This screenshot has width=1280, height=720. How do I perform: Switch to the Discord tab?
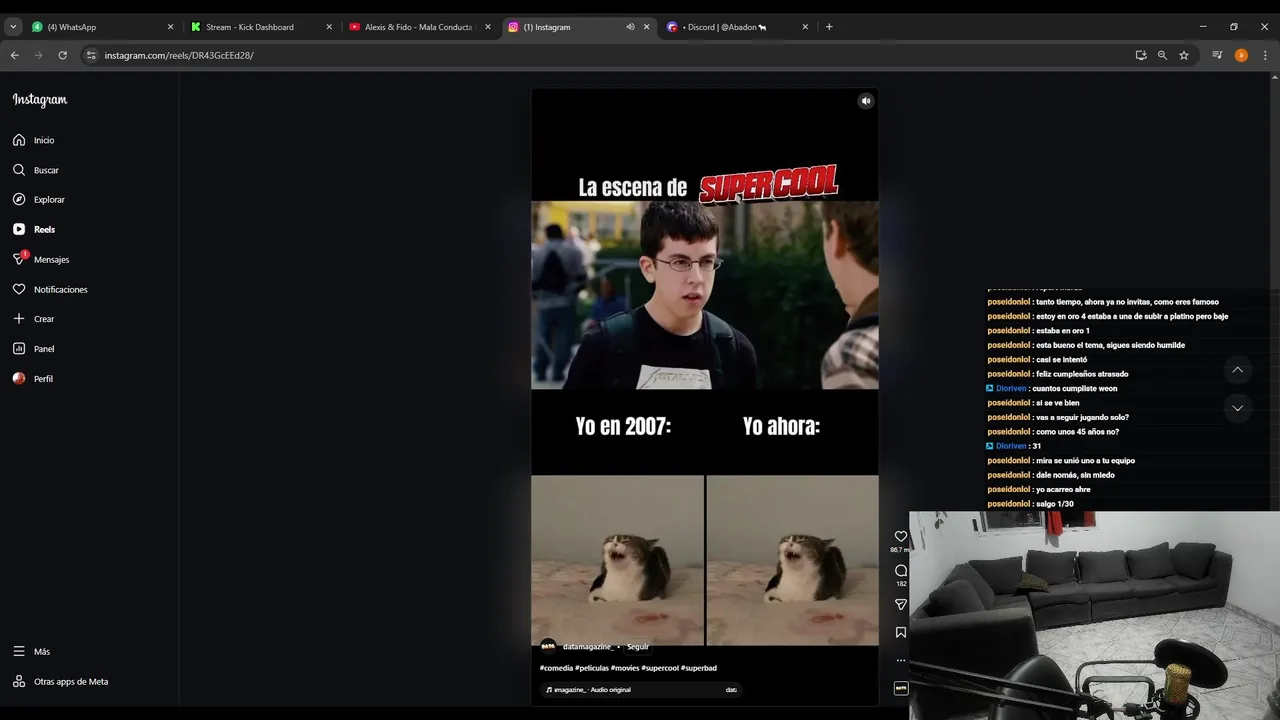point(736,27)
